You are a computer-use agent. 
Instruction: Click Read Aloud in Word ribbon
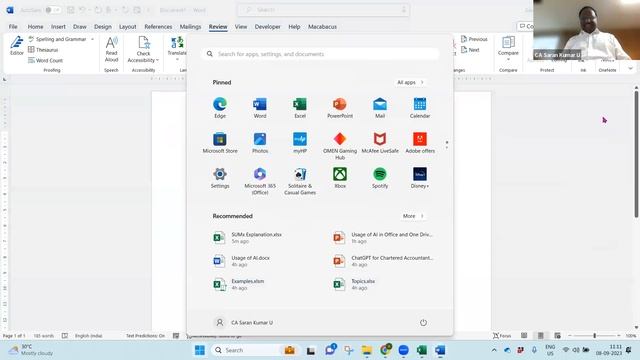tap(111, 49)
